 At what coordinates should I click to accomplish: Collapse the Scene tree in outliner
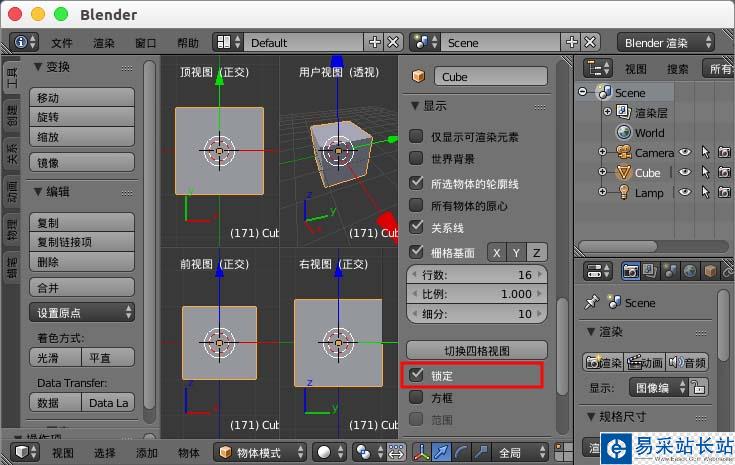coord(583,92)
